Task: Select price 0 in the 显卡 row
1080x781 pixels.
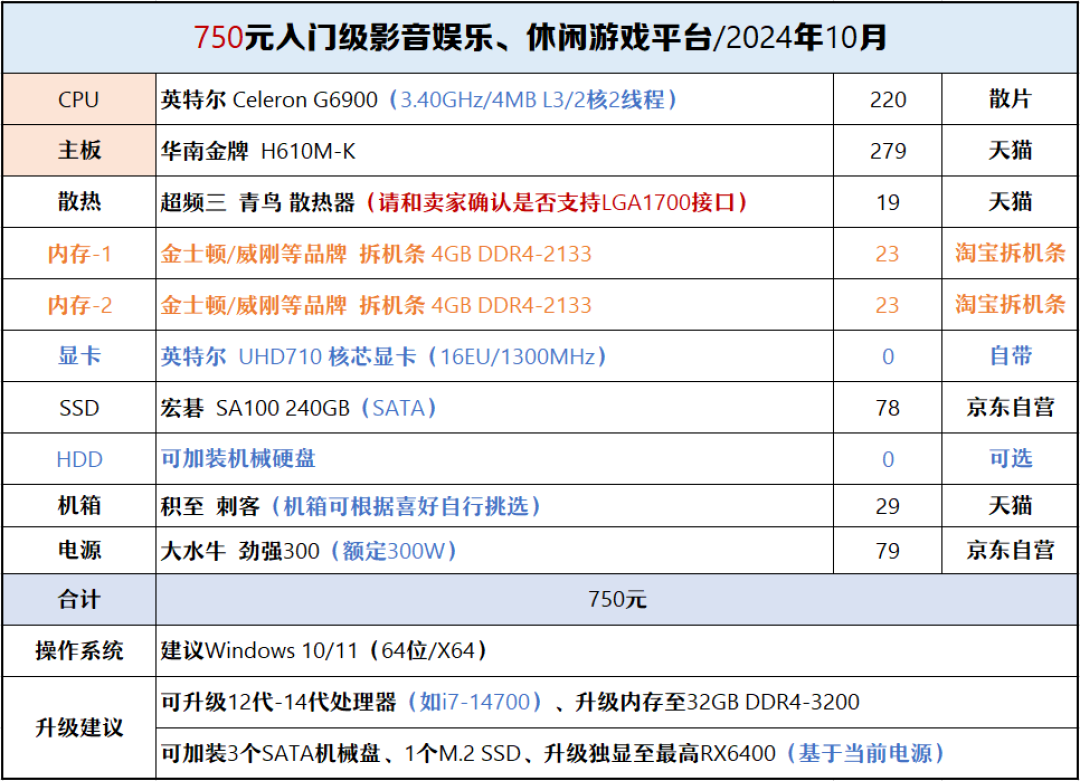Action: pos(888,357)
